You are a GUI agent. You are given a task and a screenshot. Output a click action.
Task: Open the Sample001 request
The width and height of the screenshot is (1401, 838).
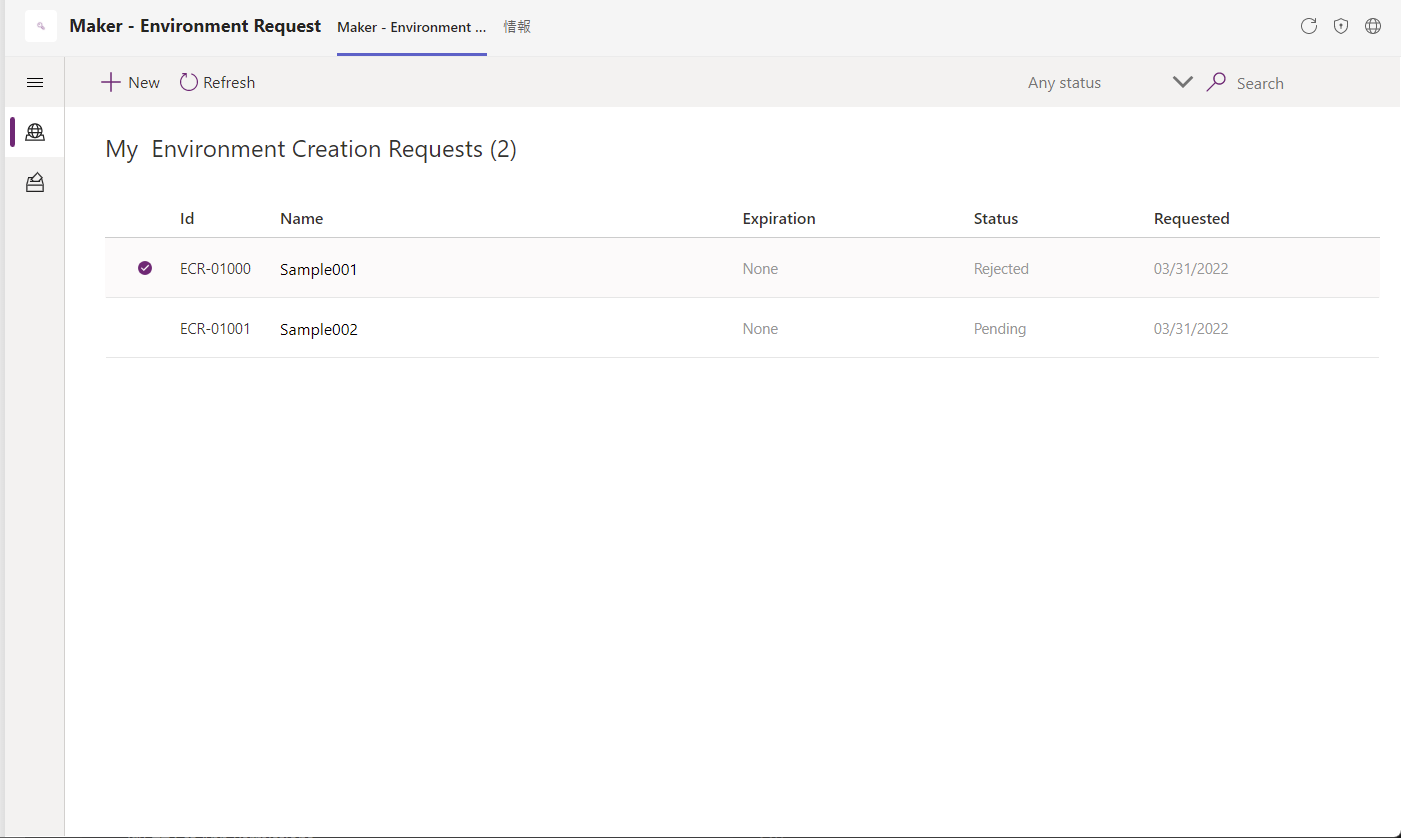coord(319,269)
